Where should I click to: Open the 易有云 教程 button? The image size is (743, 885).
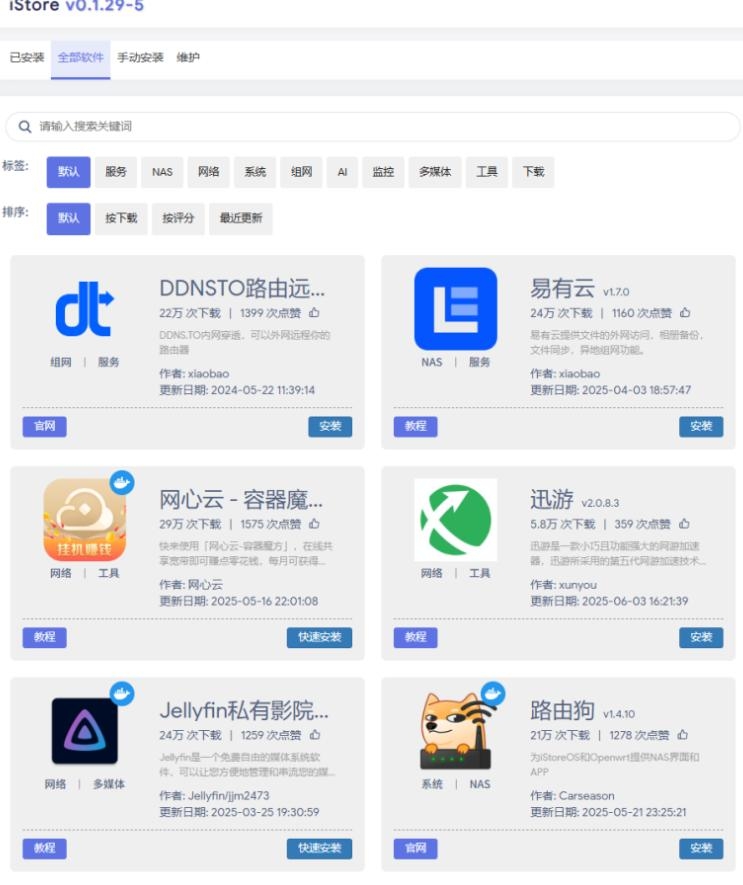[x=416, y=426]
